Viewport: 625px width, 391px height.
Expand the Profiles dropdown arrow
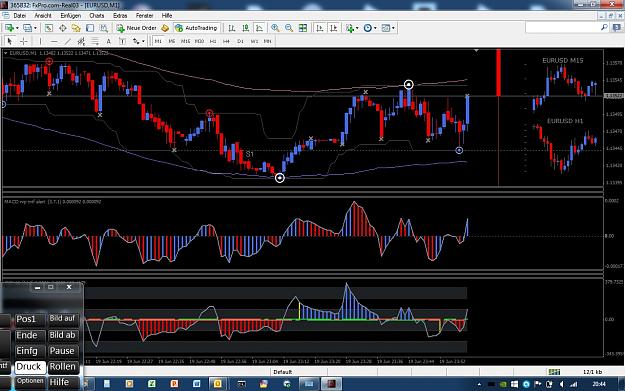[x=35, y=28]
